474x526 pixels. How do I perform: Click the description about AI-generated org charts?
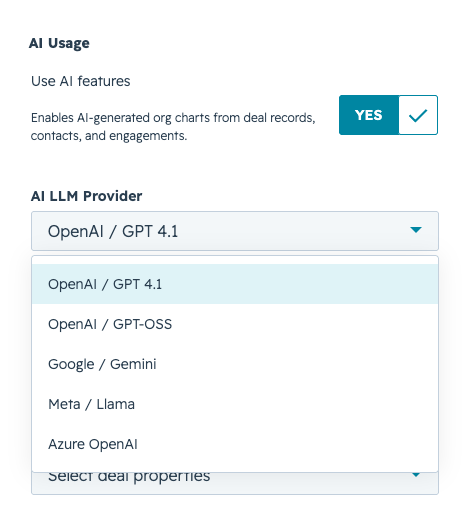[x=173, y=127]
